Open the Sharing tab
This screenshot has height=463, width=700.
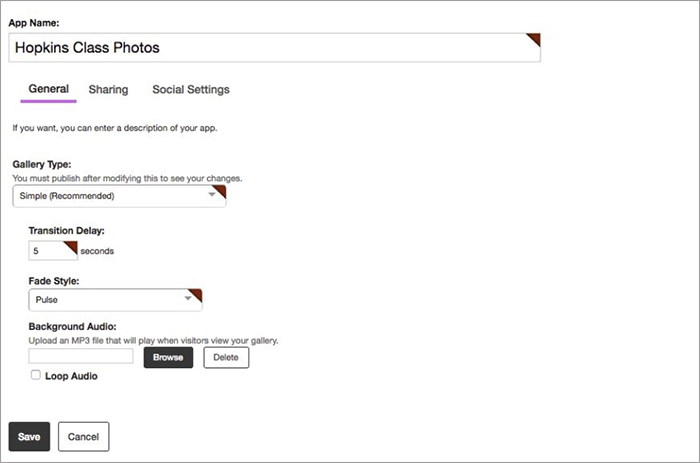coord(108,89)
